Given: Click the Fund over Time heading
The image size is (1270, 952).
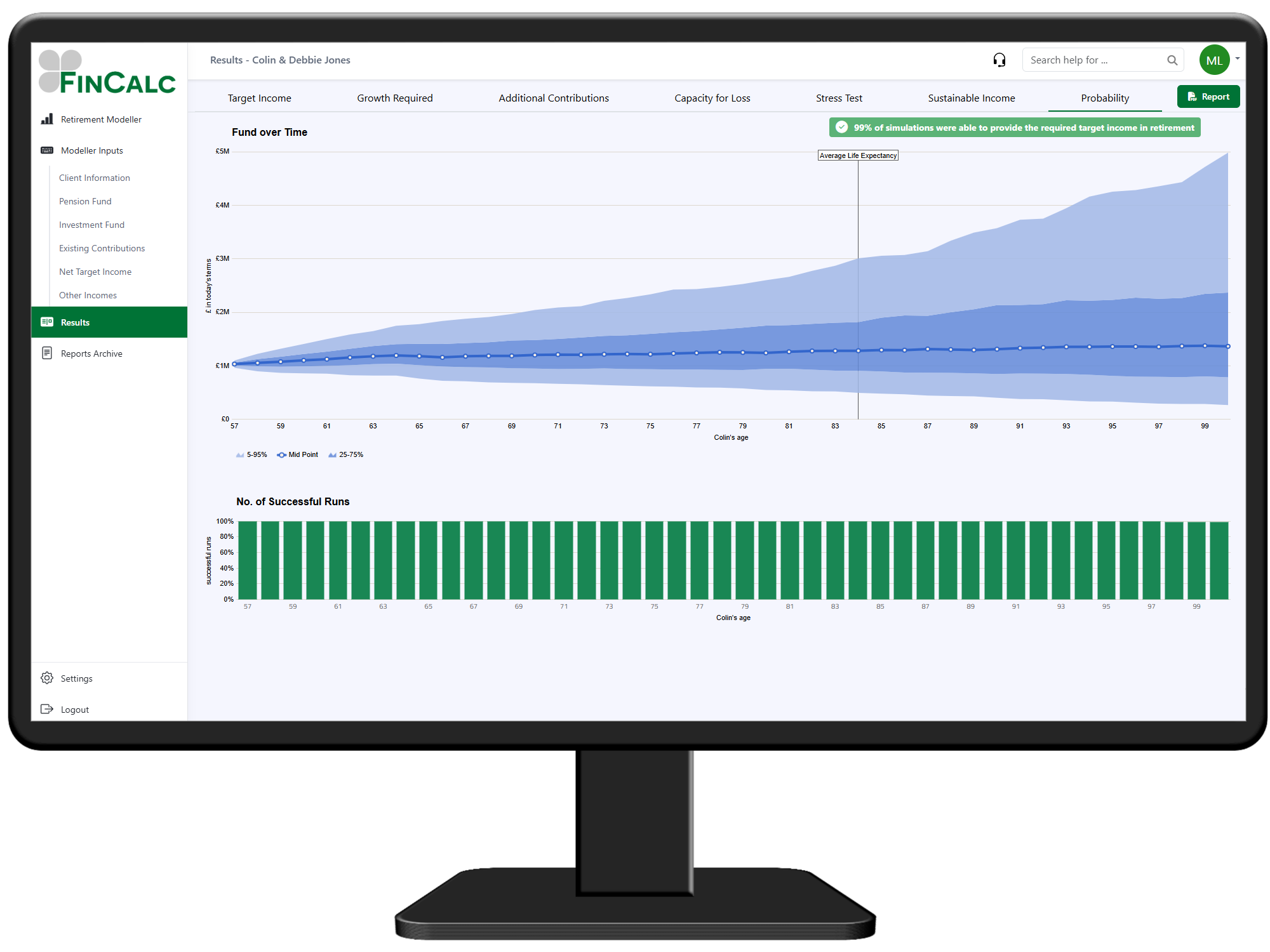Looking at the screenshot, I should click(x=269, y=132).
